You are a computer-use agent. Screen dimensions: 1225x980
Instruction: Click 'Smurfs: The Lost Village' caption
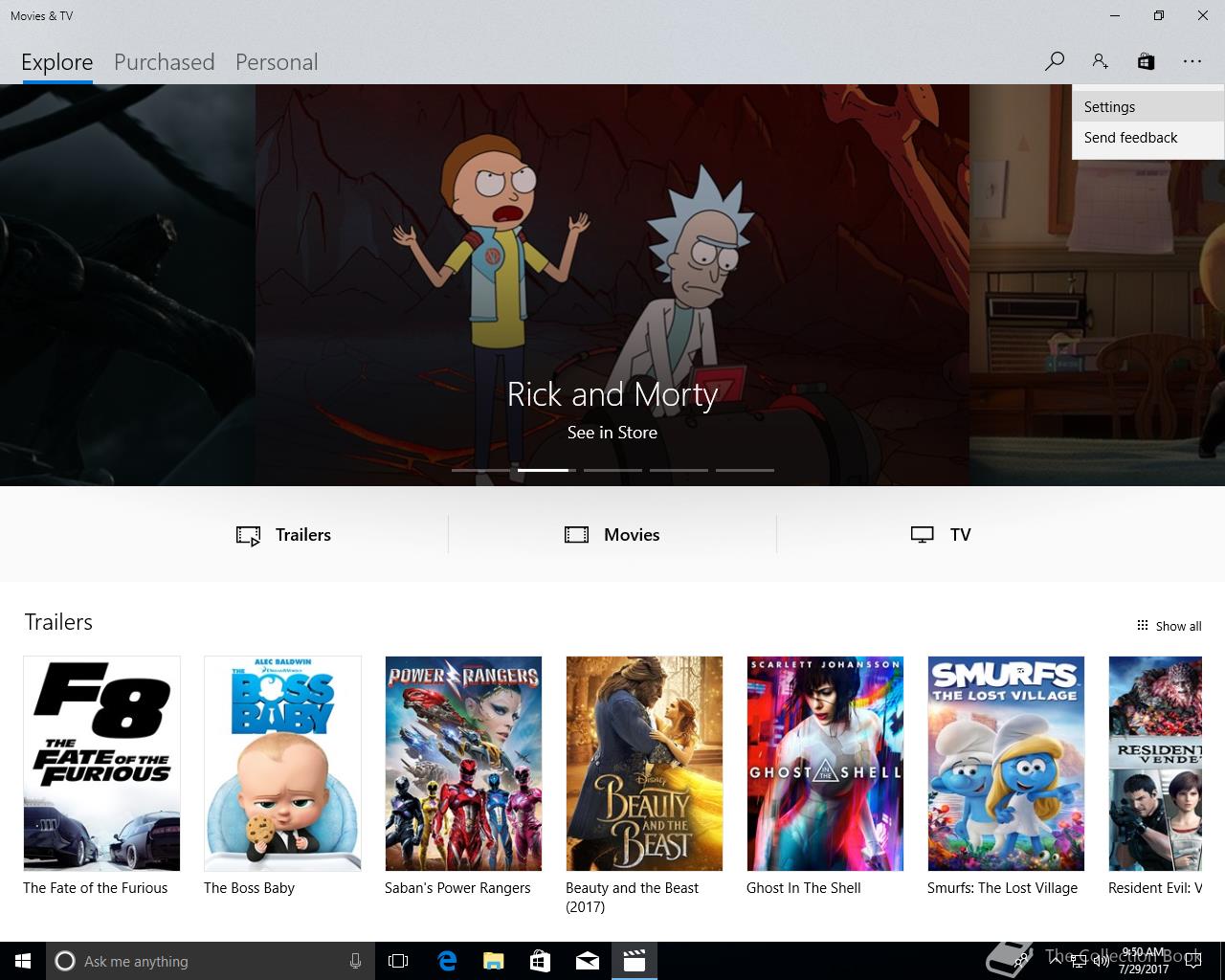1002,888
